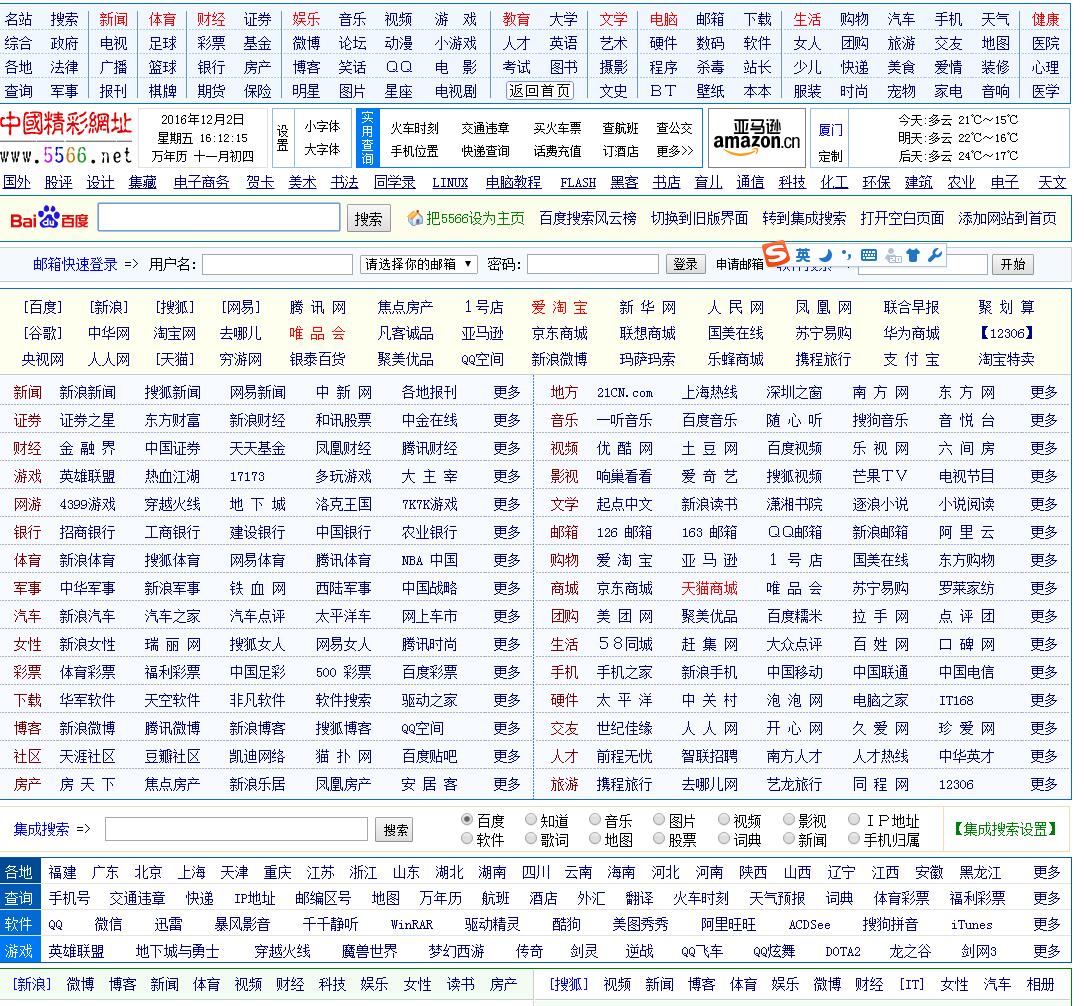Click the integrated search 搜索 button
The width and height of the screenshot is (1084, 1006).
pos(395,830)
